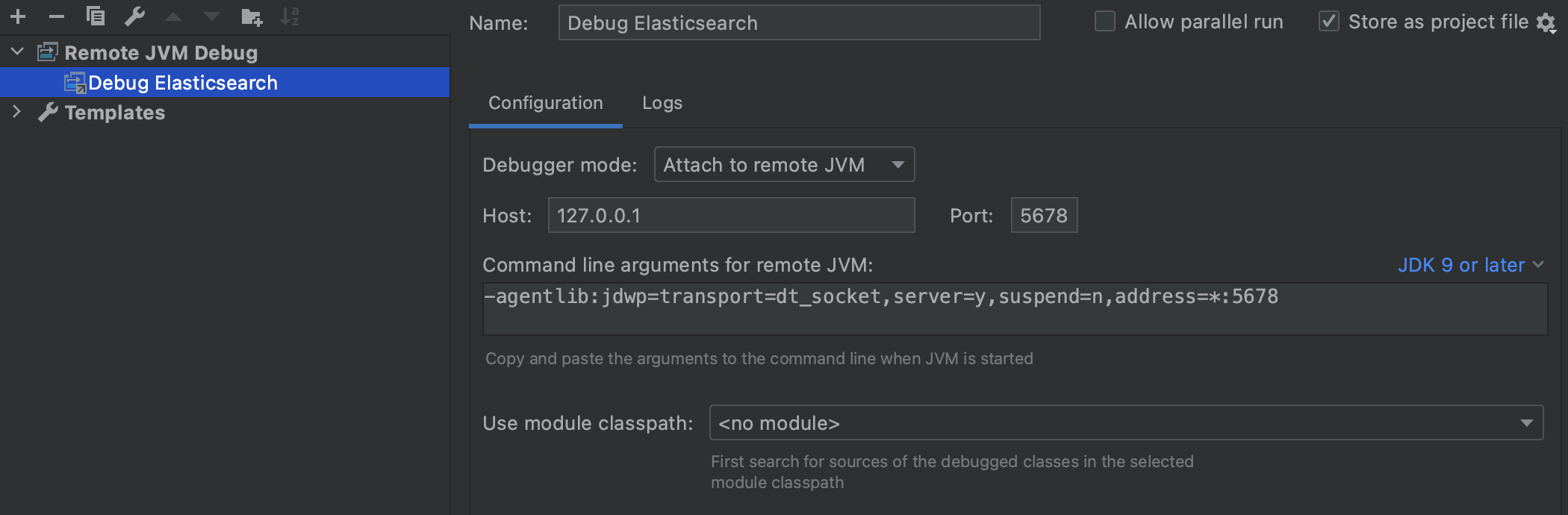This screenshot has width=1568, height=515.
Task: Click the Create New Folder icon
Action: [x=252, y=16]
